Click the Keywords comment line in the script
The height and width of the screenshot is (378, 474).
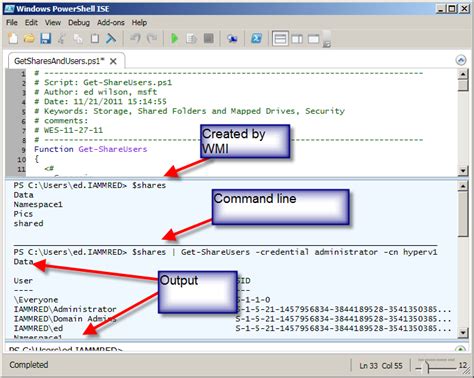point(189,111)
